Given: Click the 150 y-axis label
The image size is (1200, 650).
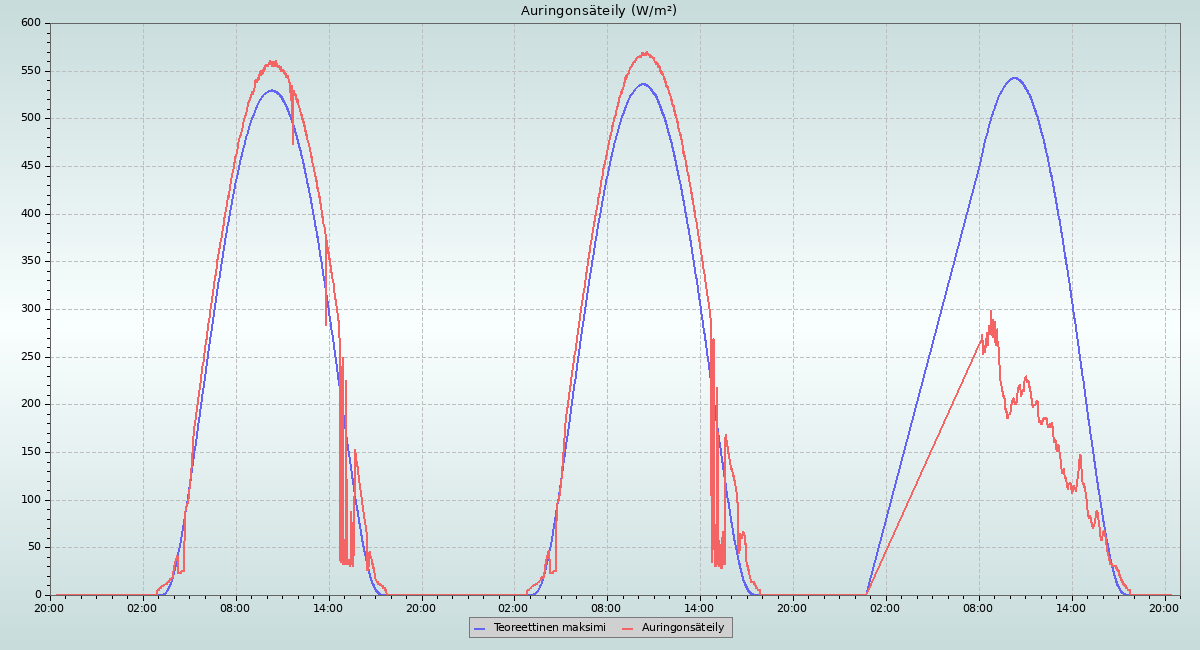Looking at the screenshot, I should tap(31, 452).
